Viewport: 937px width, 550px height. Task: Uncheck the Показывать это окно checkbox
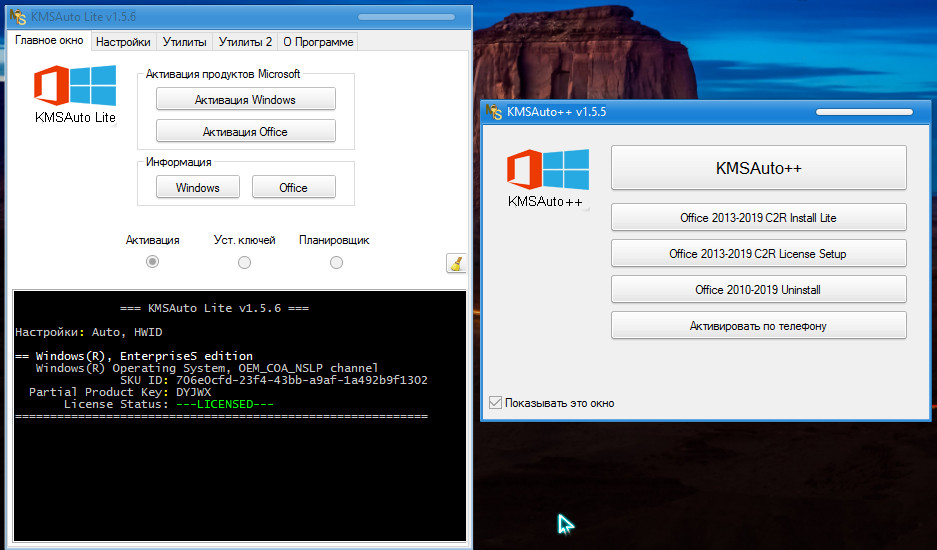pos(495,403)
